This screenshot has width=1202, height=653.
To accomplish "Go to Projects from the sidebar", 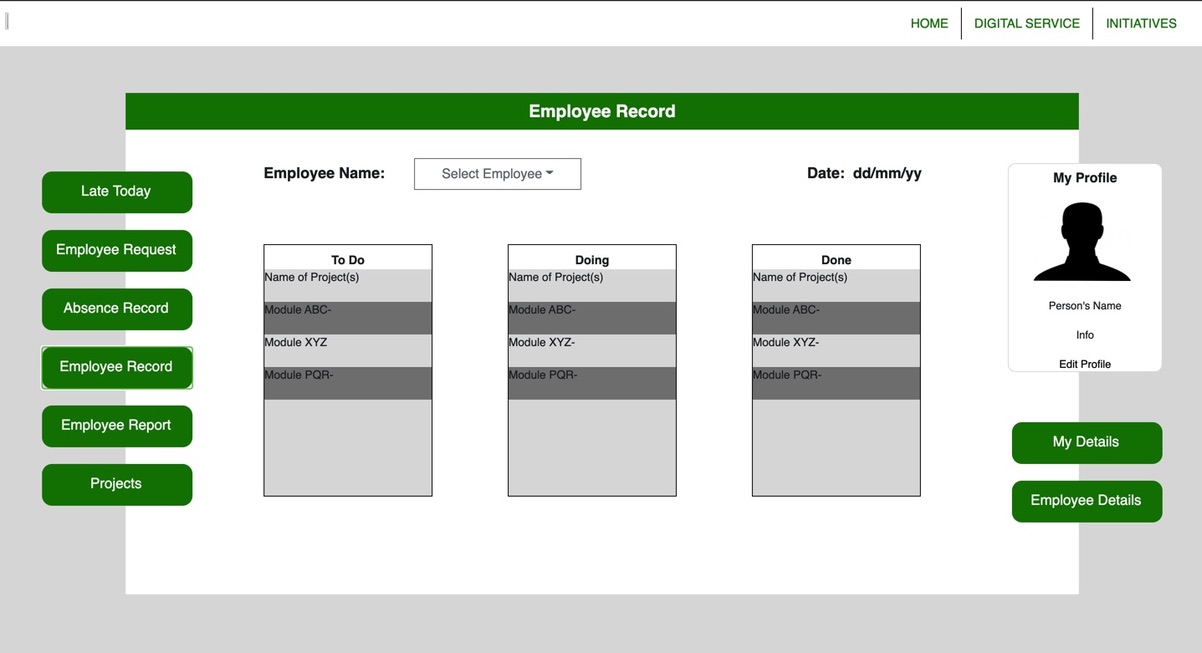I will [x=117, y=484].
